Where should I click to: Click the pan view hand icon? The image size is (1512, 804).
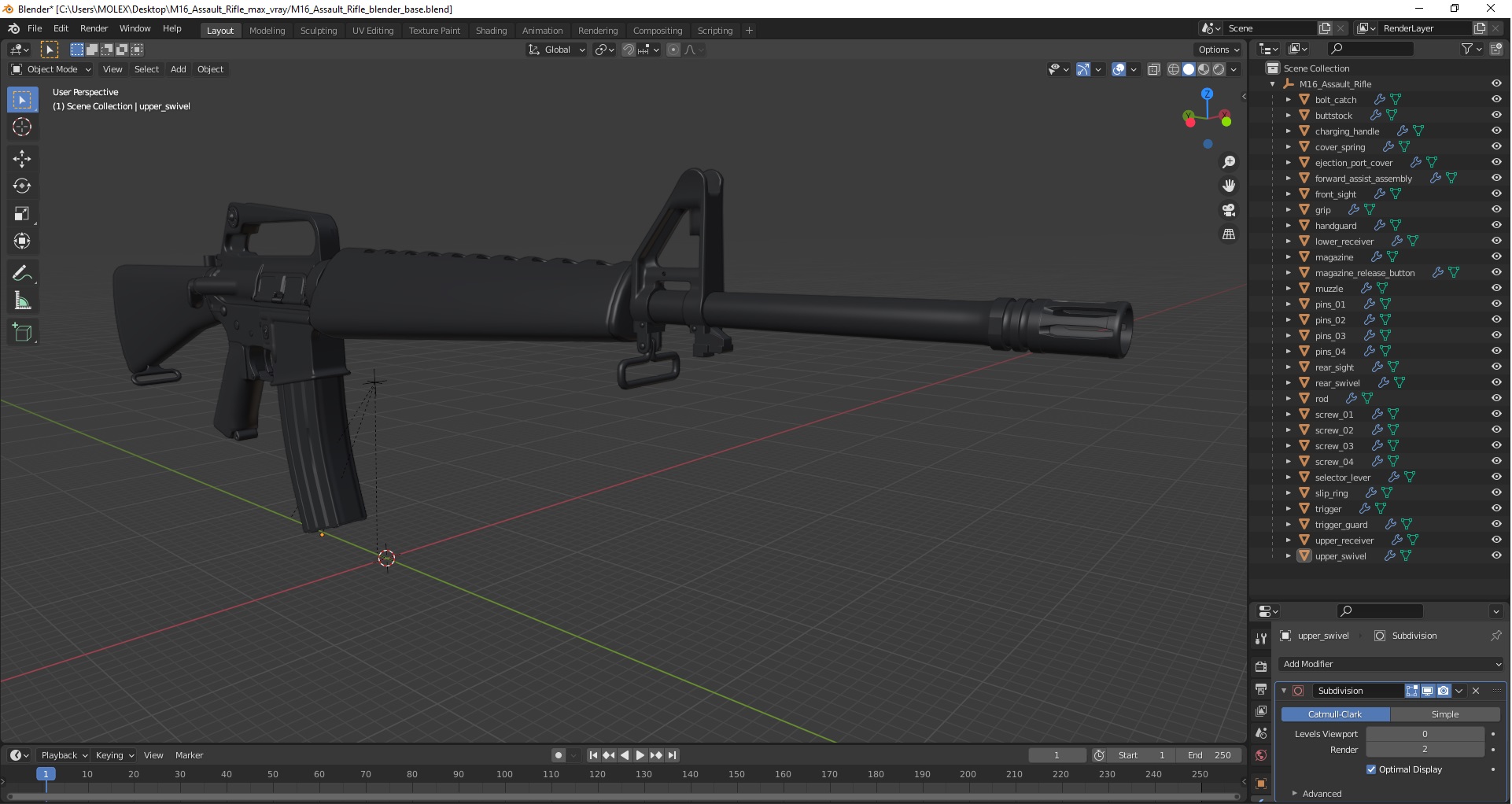pos(1229,186)
